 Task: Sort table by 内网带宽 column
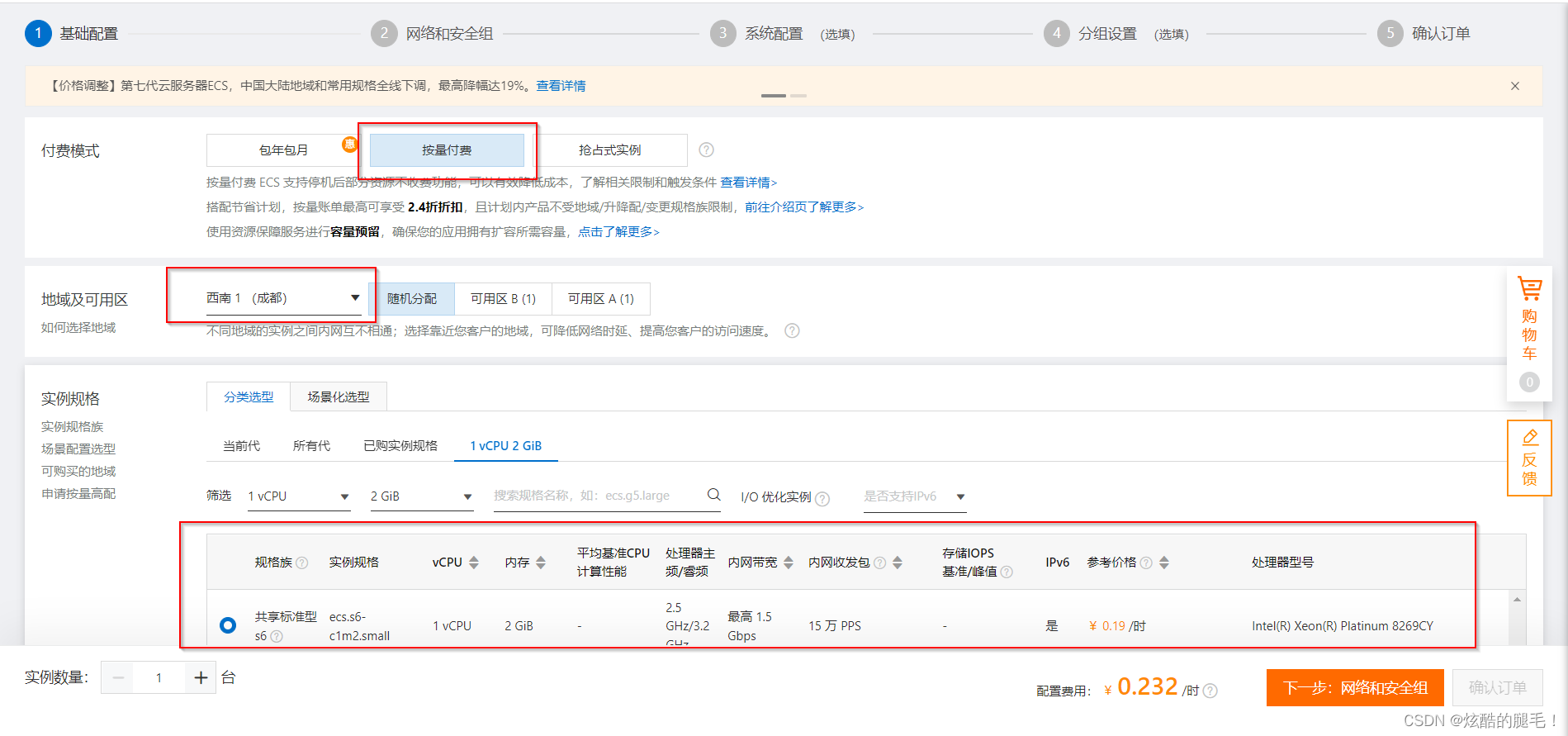(789, 563)
